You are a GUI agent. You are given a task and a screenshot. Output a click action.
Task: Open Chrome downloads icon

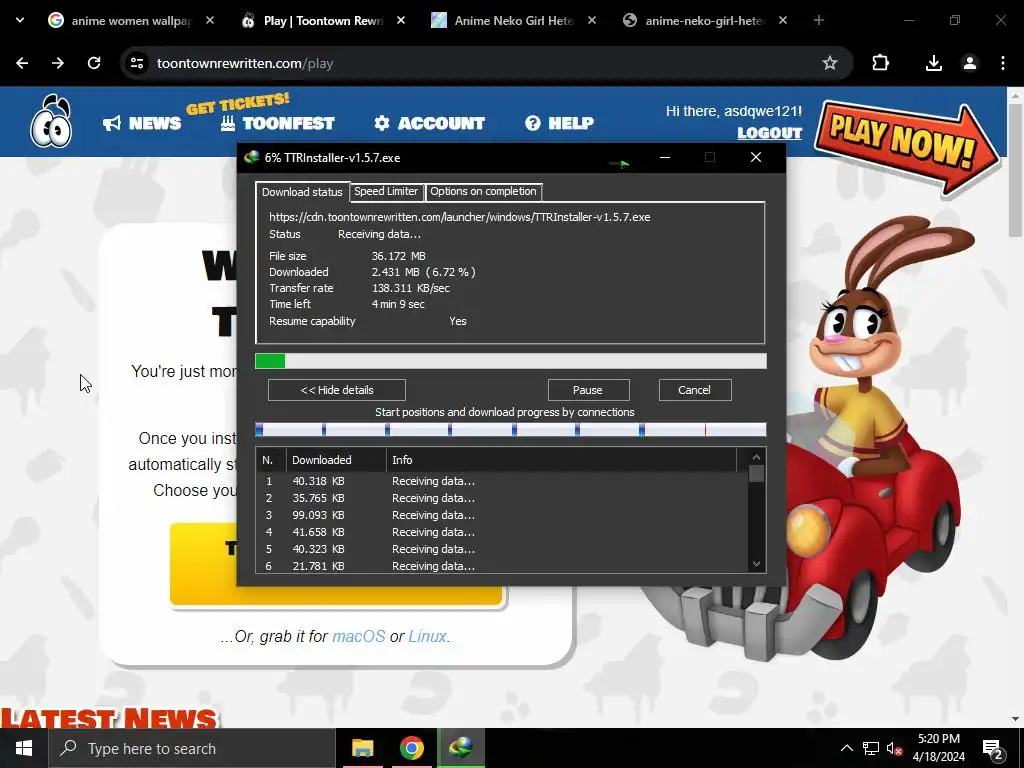click(934, 63)
